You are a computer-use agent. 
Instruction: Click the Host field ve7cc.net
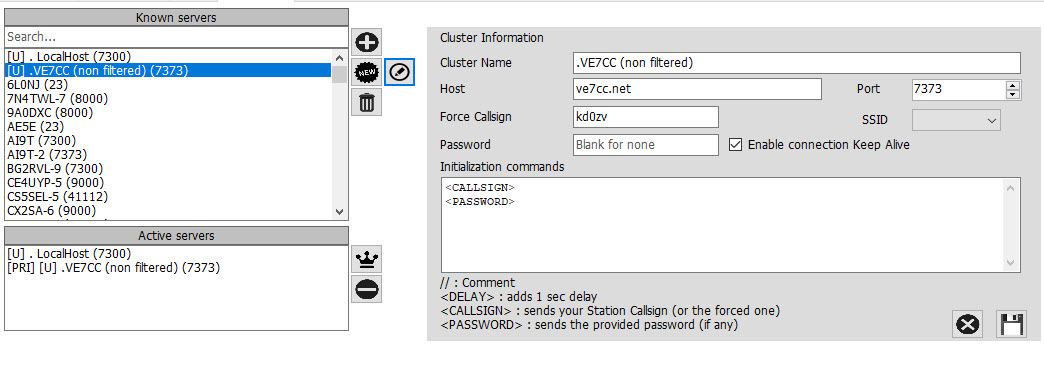(697, 89)
